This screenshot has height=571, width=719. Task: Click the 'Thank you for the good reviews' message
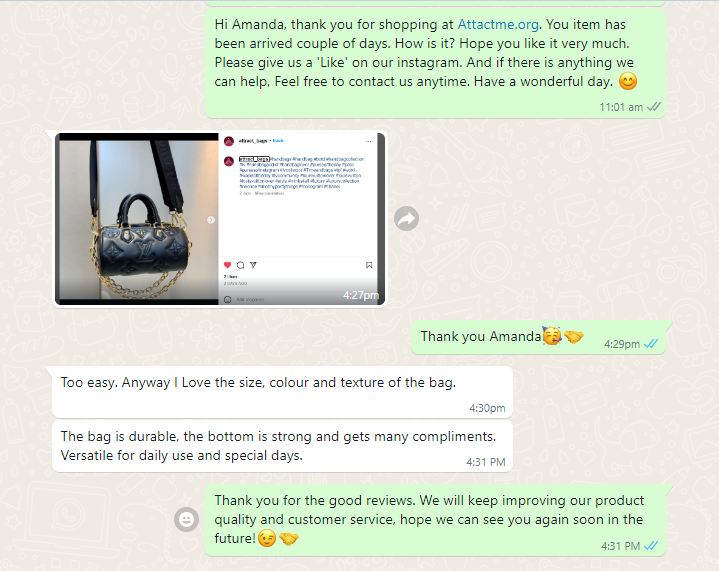(x=435, y=520)
